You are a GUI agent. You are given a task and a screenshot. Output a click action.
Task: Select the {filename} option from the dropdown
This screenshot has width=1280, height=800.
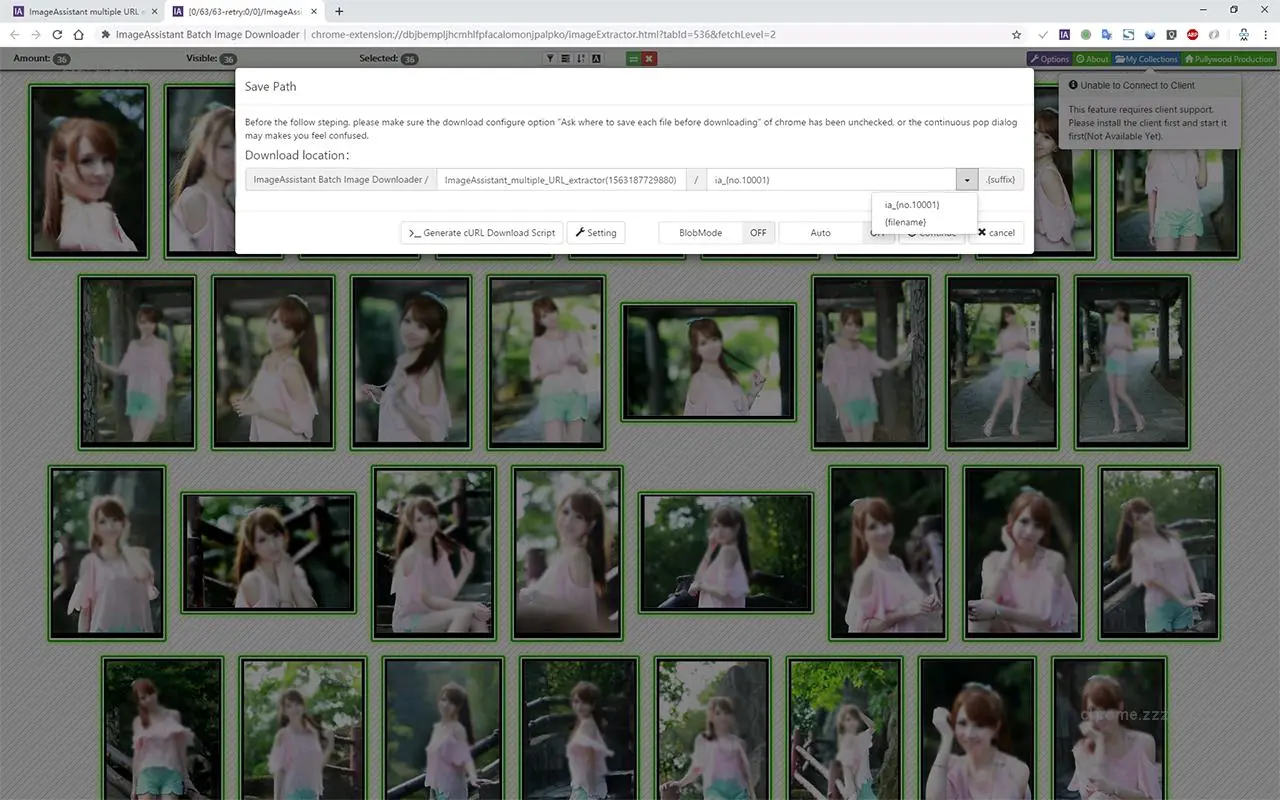(x=905, y=222)
